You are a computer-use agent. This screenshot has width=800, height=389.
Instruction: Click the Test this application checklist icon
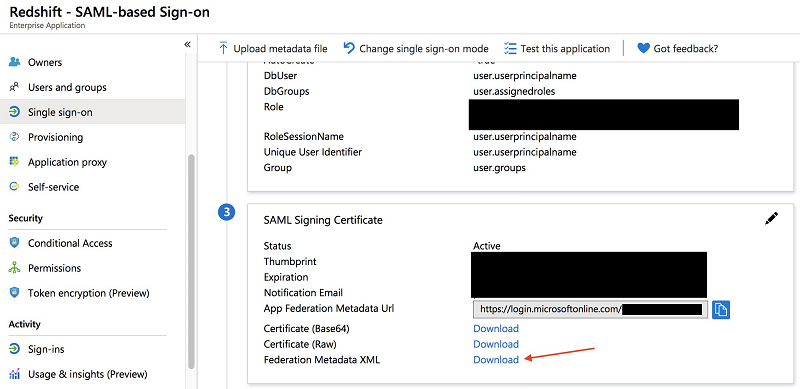510,48
